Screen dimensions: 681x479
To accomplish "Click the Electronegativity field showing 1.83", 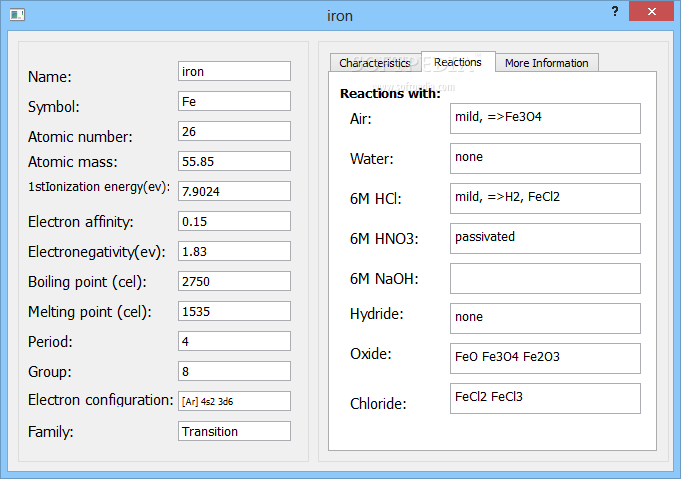I will pyautogui.click(x=234, y=251).
